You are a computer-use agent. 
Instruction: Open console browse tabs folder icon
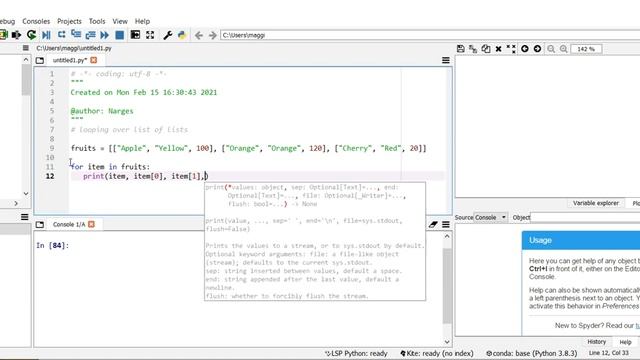tap(40, 224)
